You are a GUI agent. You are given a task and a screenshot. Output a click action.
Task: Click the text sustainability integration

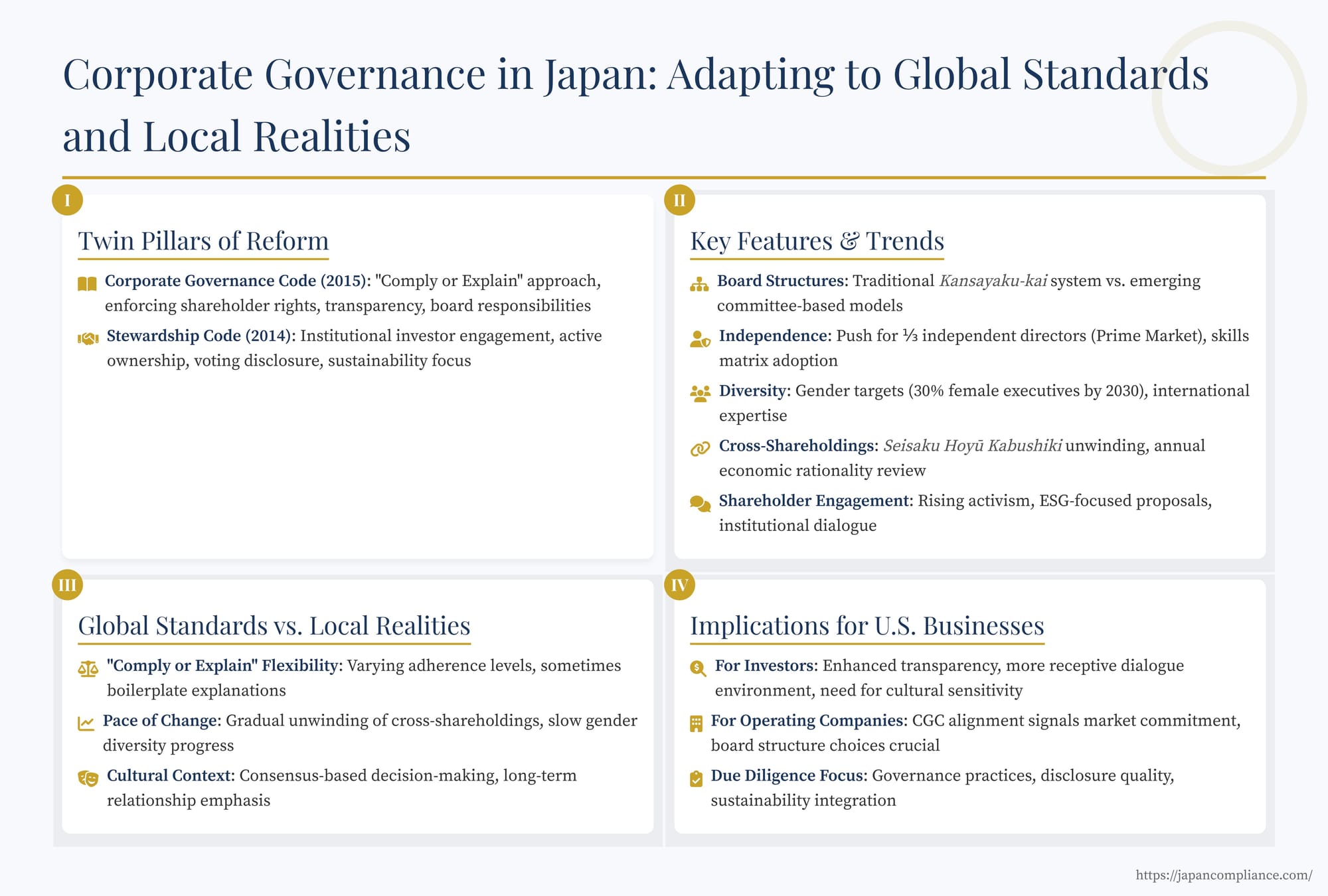(803, 800)
